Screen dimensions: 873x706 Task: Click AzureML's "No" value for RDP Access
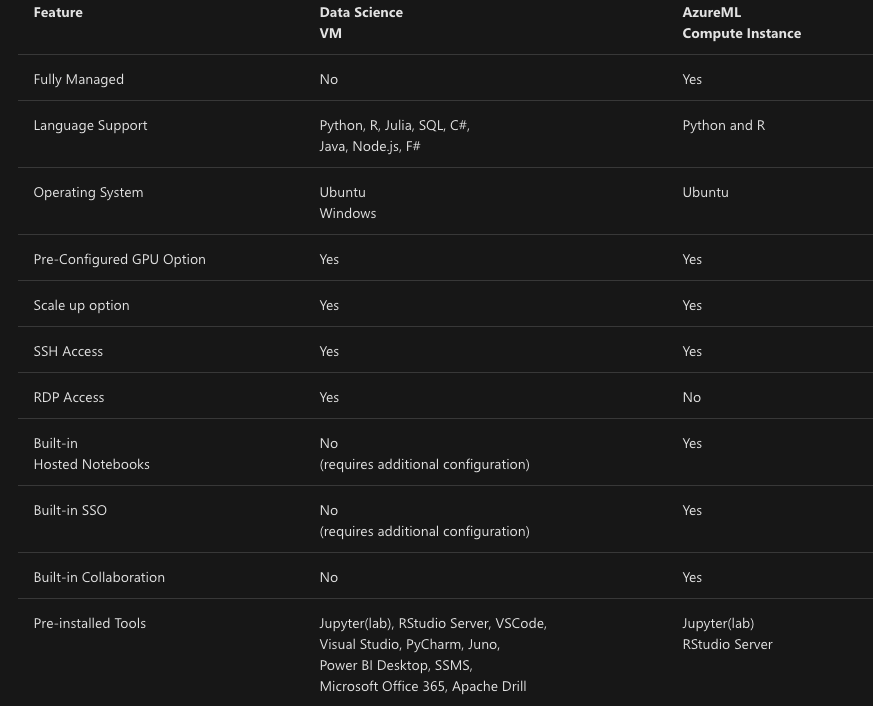click(691, 397)
